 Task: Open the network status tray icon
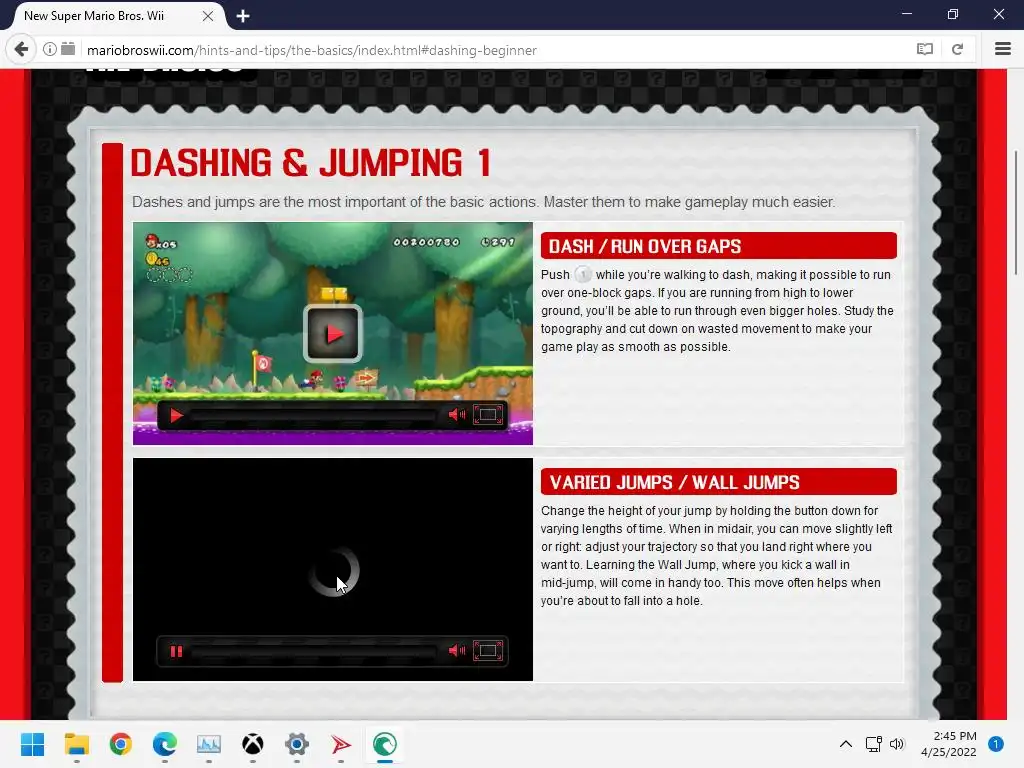click(873, 744)
